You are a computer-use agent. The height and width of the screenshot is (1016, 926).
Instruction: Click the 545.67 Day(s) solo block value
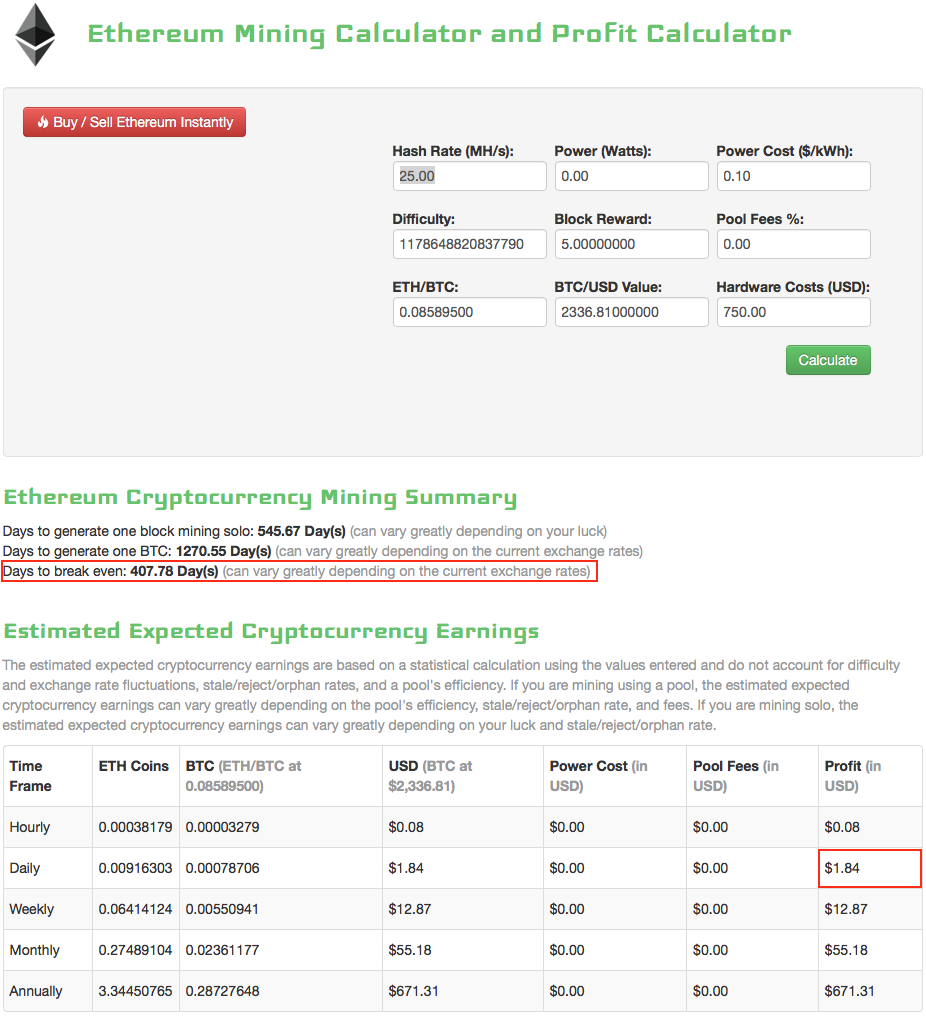point(301,531)
